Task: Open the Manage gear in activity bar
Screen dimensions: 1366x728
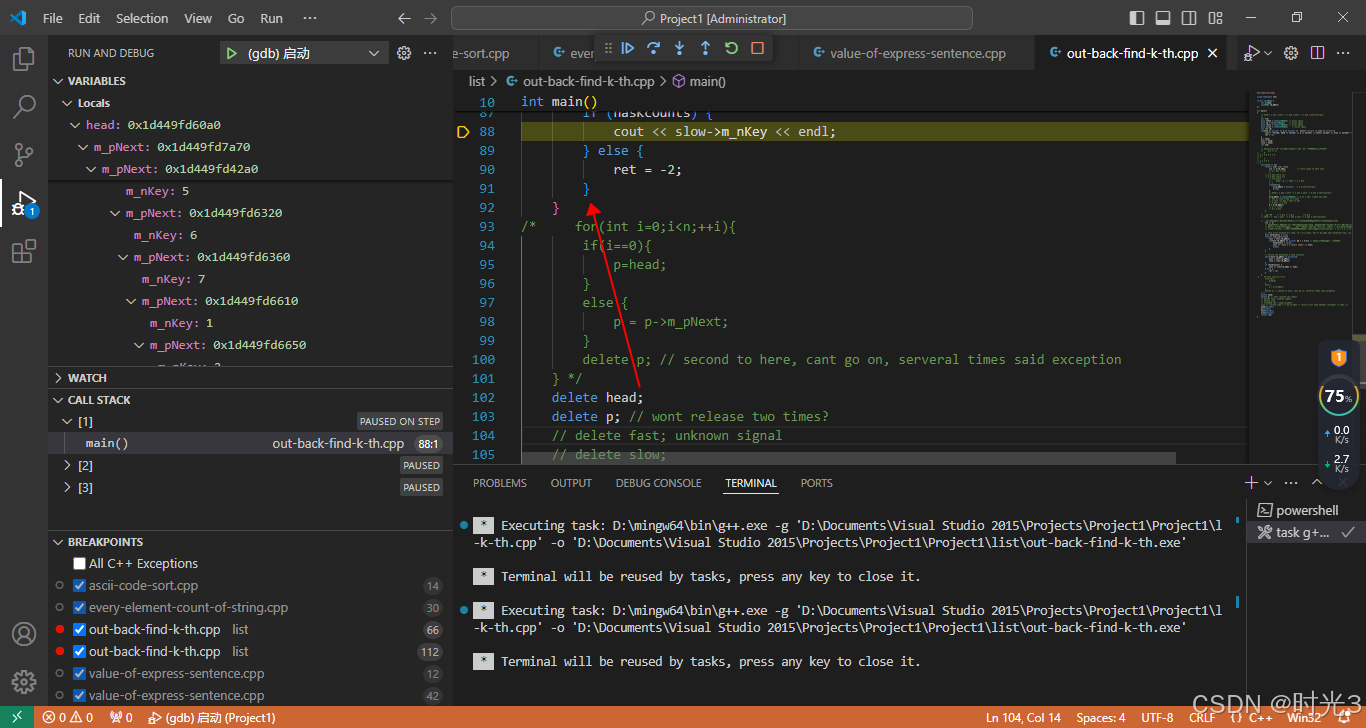Action: (x=24, y=682)
